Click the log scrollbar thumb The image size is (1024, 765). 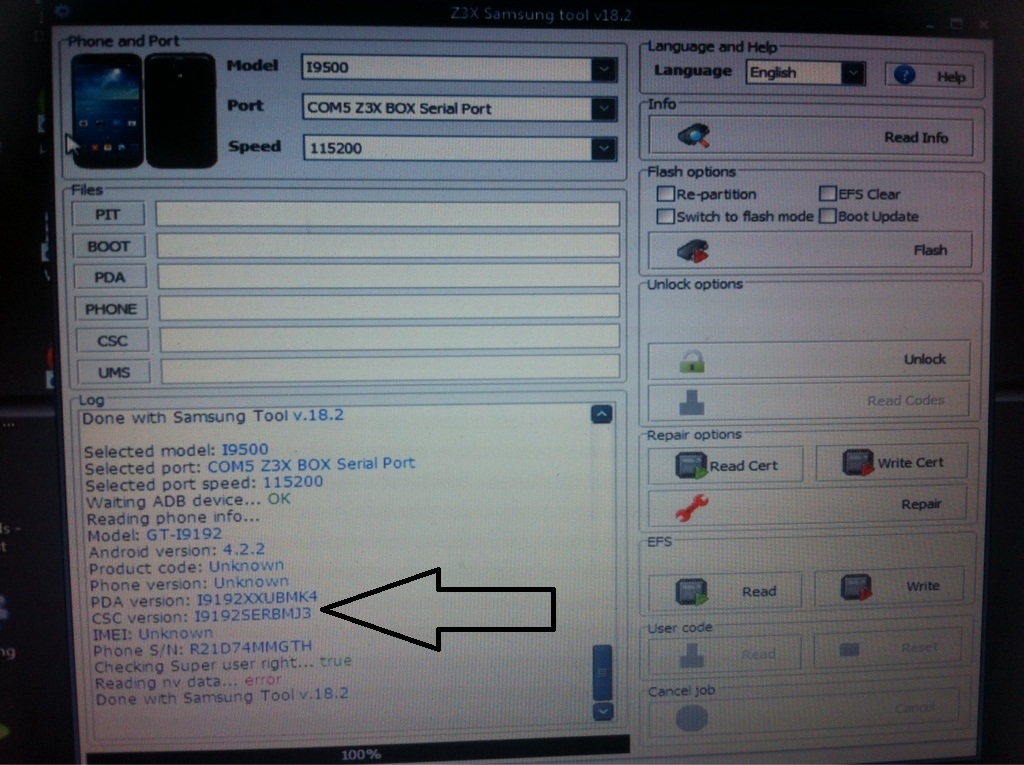click(x=602, y=672)
